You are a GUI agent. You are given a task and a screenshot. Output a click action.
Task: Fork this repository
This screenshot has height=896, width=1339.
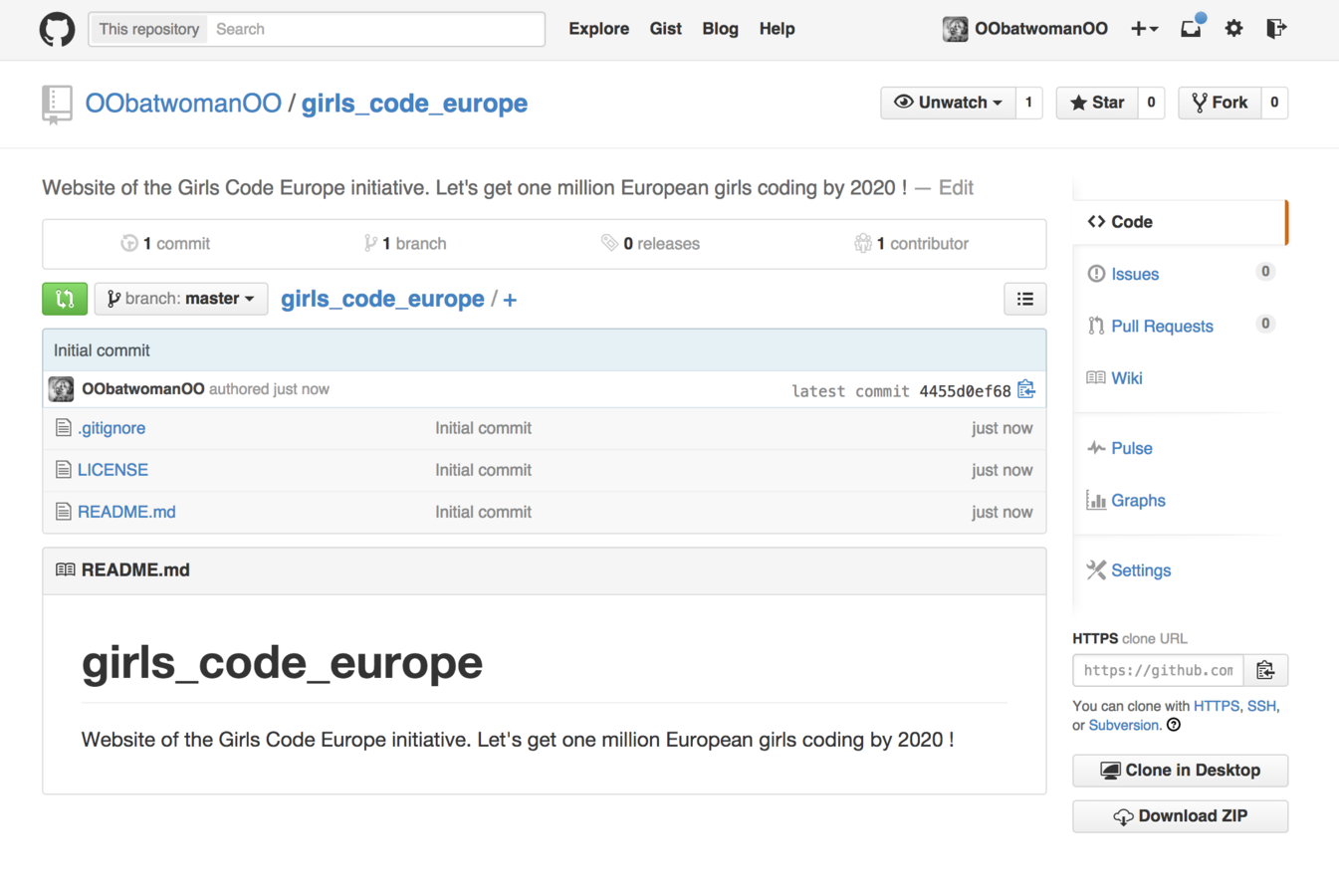(x=1220, y=103)
